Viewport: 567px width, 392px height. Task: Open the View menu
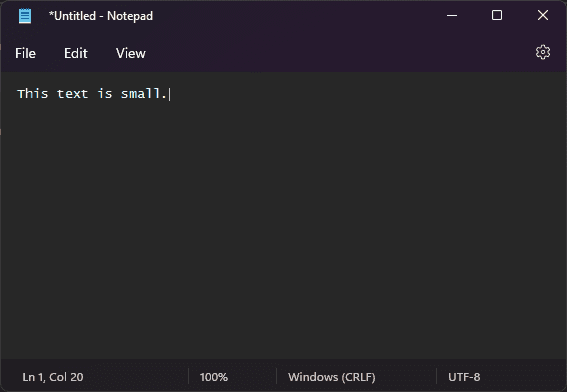[131, 54]
